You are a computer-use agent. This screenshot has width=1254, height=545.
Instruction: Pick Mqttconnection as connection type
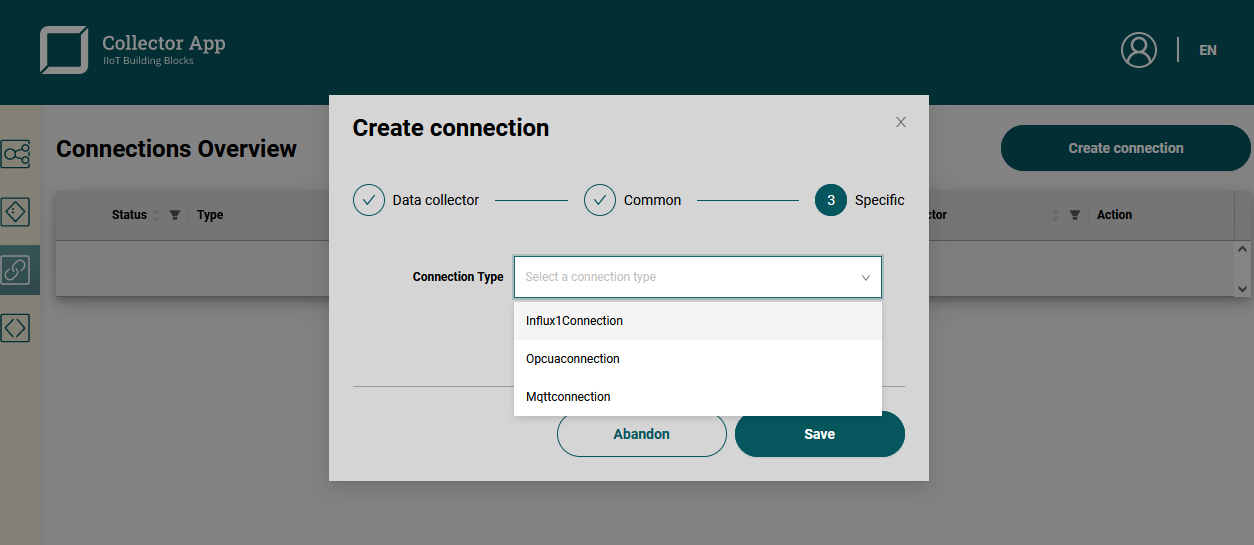click(x=568, y=397)
